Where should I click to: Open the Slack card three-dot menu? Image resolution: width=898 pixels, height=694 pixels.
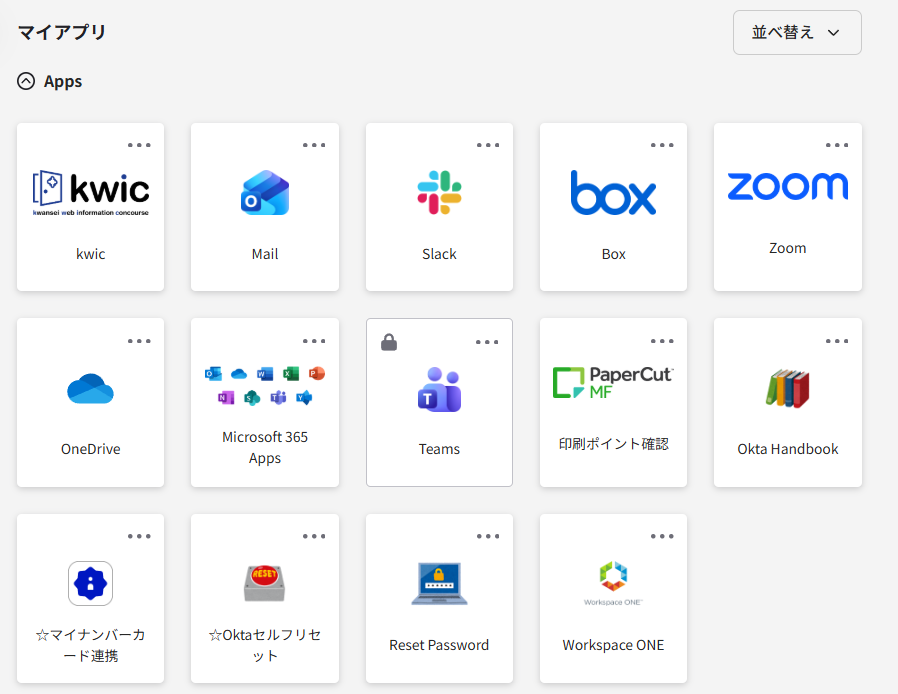click(488, 145)
